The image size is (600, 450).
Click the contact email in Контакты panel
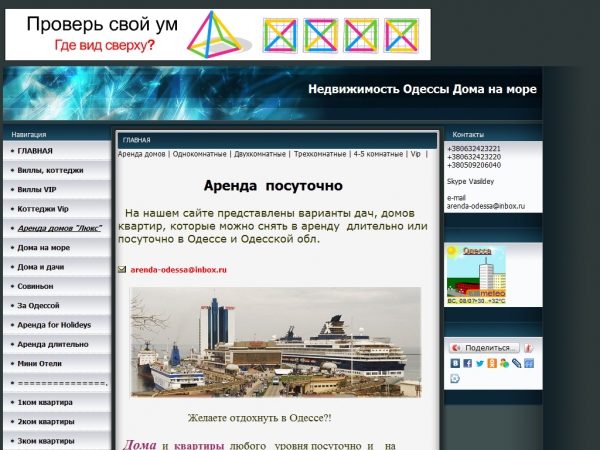click(486, 206)
